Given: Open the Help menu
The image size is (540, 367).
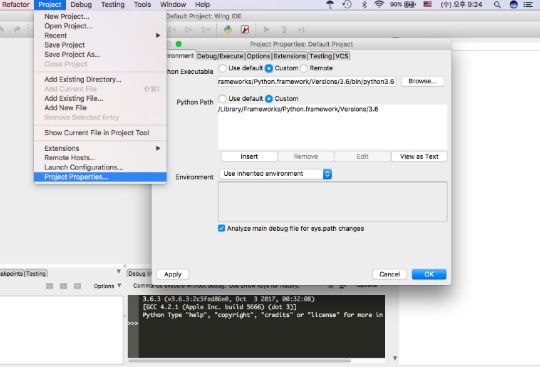Looking at the screenshot, I should [x=202, y=5].
